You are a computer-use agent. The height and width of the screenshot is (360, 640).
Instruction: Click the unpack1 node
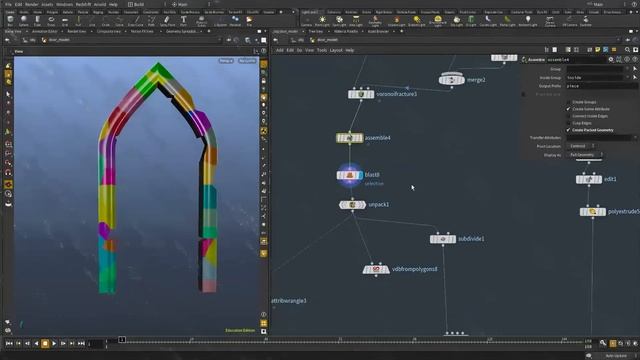click(352, 205)
